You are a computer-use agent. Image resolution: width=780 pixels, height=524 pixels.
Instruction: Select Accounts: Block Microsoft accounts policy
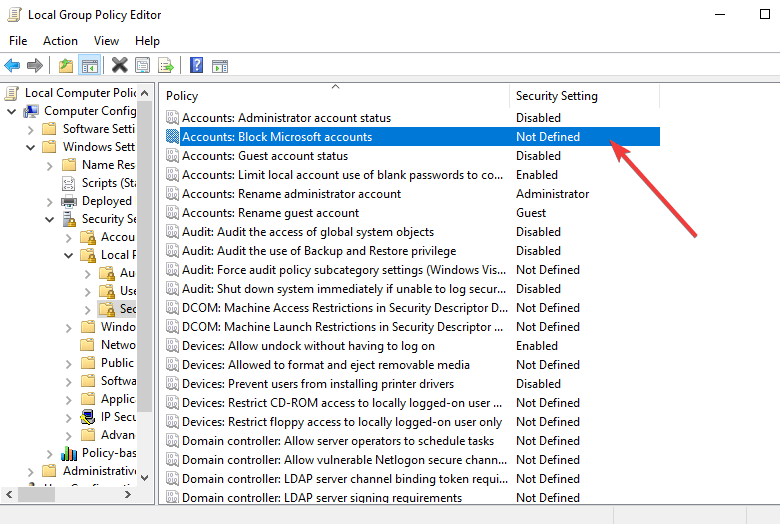coord(412,137)
